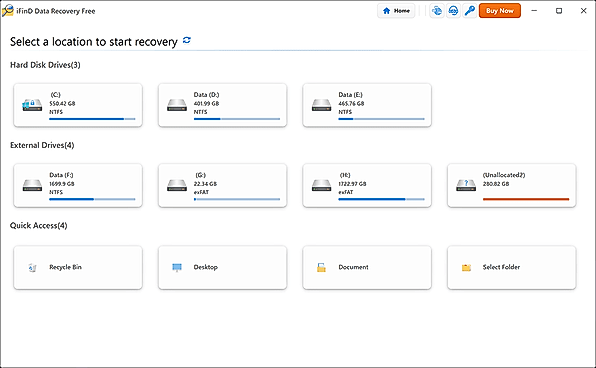Image resolution: width=596 pixels, height=368 pixels.
Task: Click the Recycle Bin icon
Action: (32, 268)
